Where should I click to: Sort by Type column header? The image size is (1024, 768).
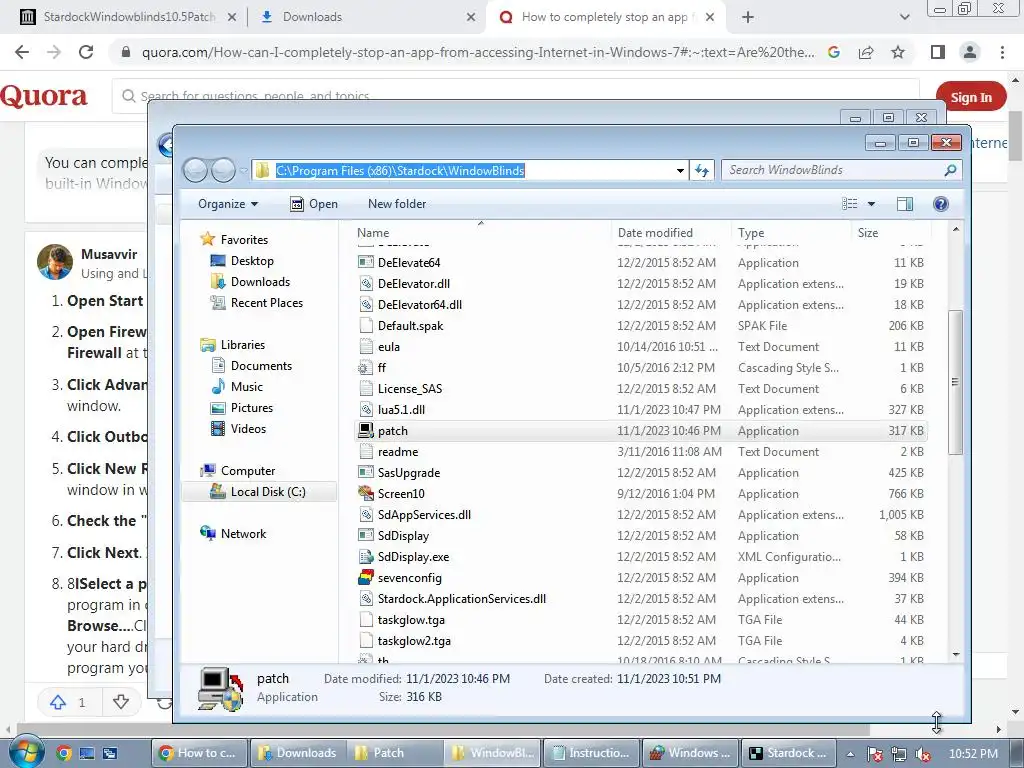coord(751,232)
